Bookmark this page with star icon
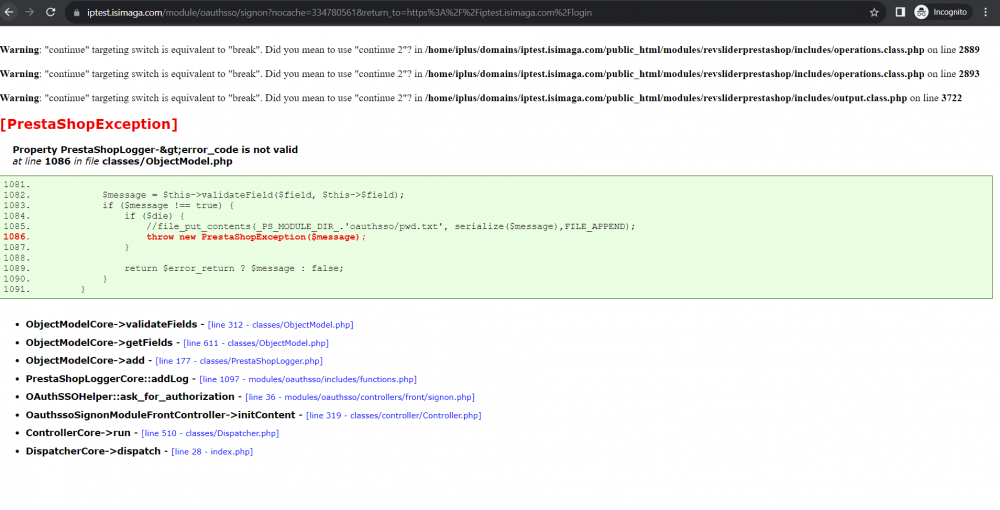 (x=874, y=12)
